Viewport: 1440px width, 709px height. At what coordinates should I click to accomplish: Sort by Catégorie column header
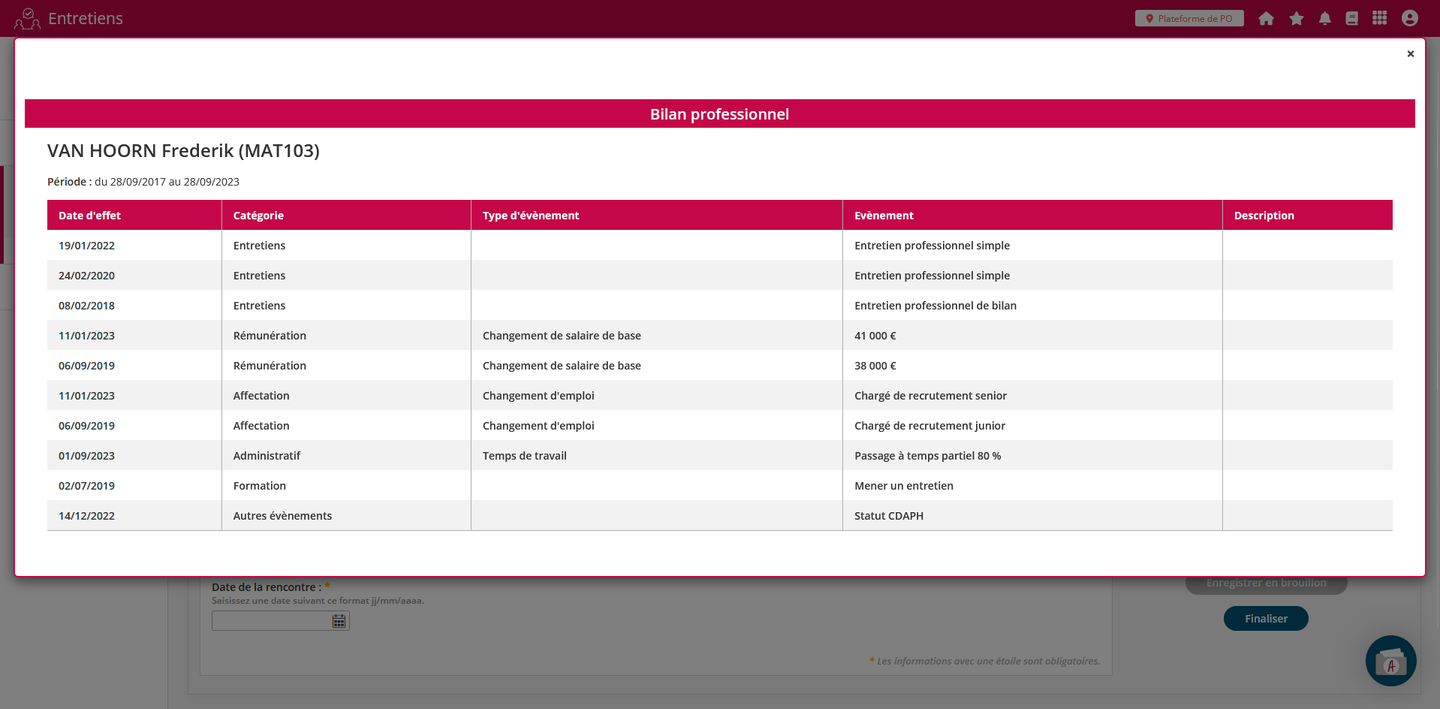coord(258,215)
